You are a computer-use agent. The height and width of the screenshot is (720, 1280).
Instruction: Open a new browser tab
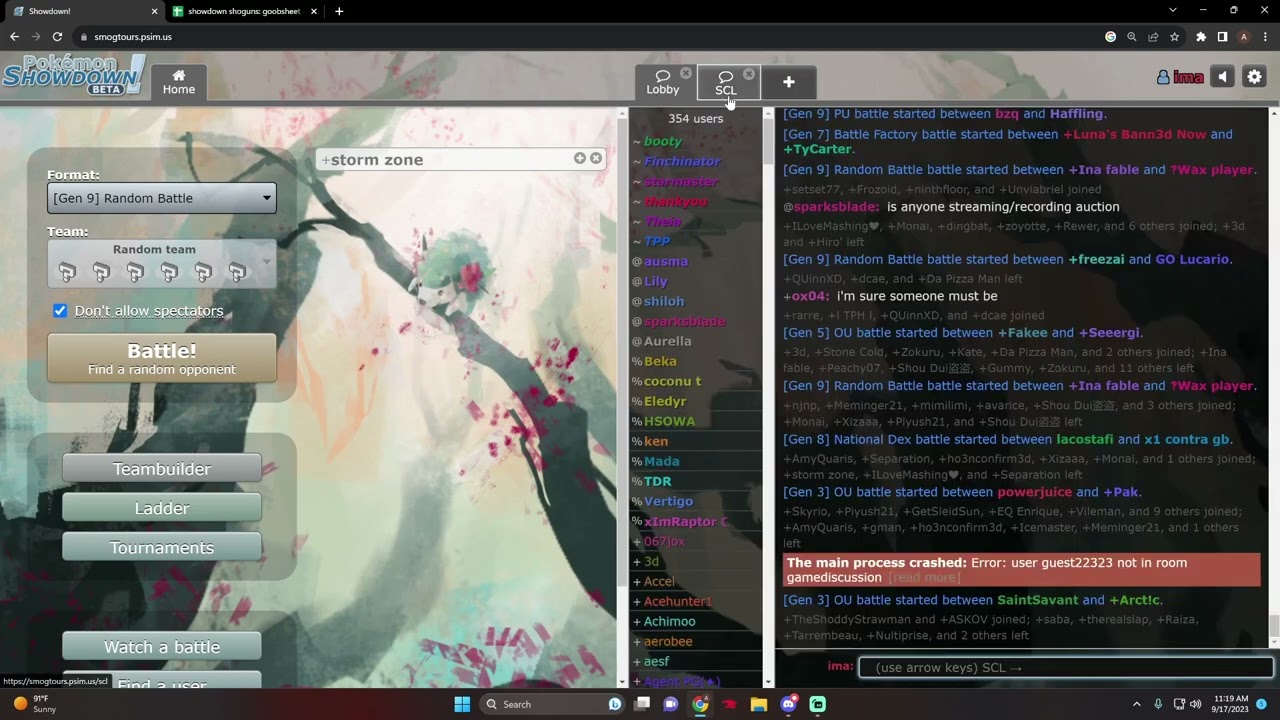(339, 11)
